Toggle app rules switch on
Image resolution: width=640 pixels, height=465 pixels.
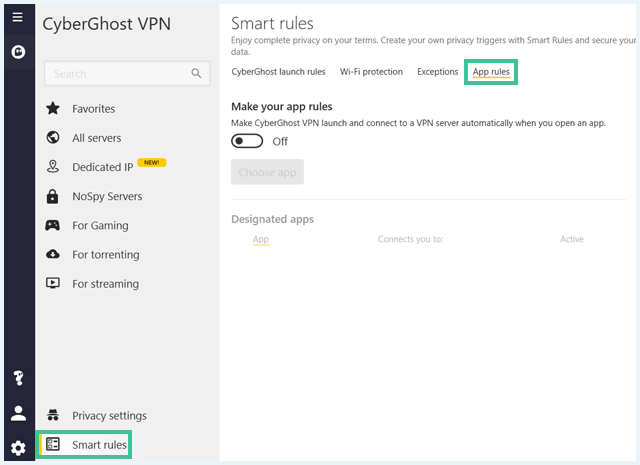[x=247, y=141]
